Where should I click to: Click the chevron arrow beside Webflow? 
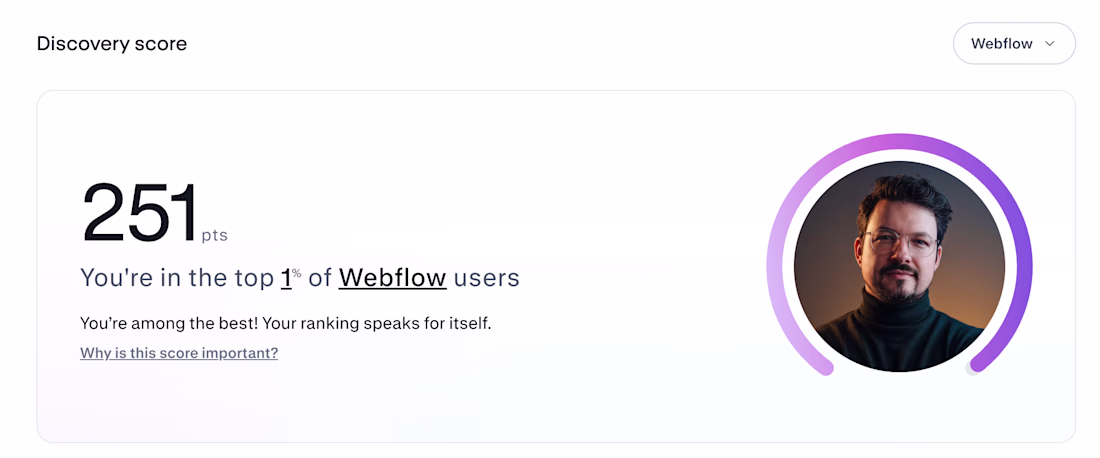point(1050,44)
